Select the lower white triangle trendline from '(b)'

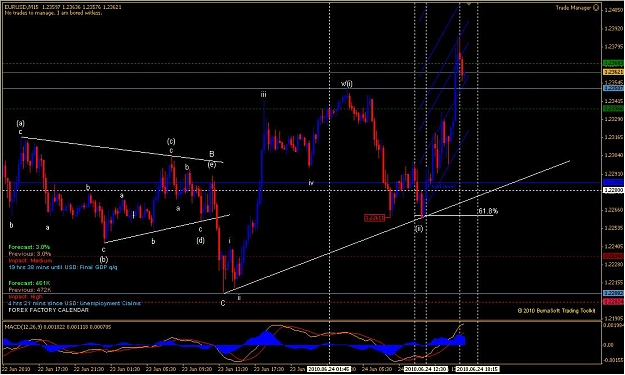(167, 229)
